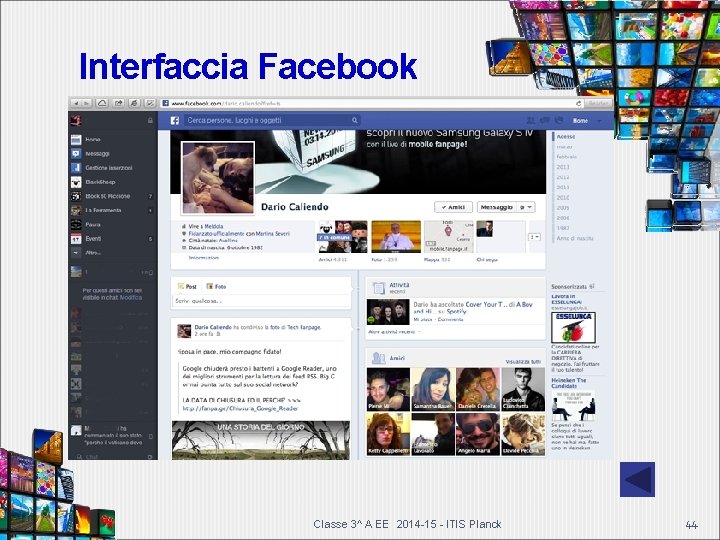Open the notifications globe icon
Screen dimensions: 720x540
(x=559, y=120)
